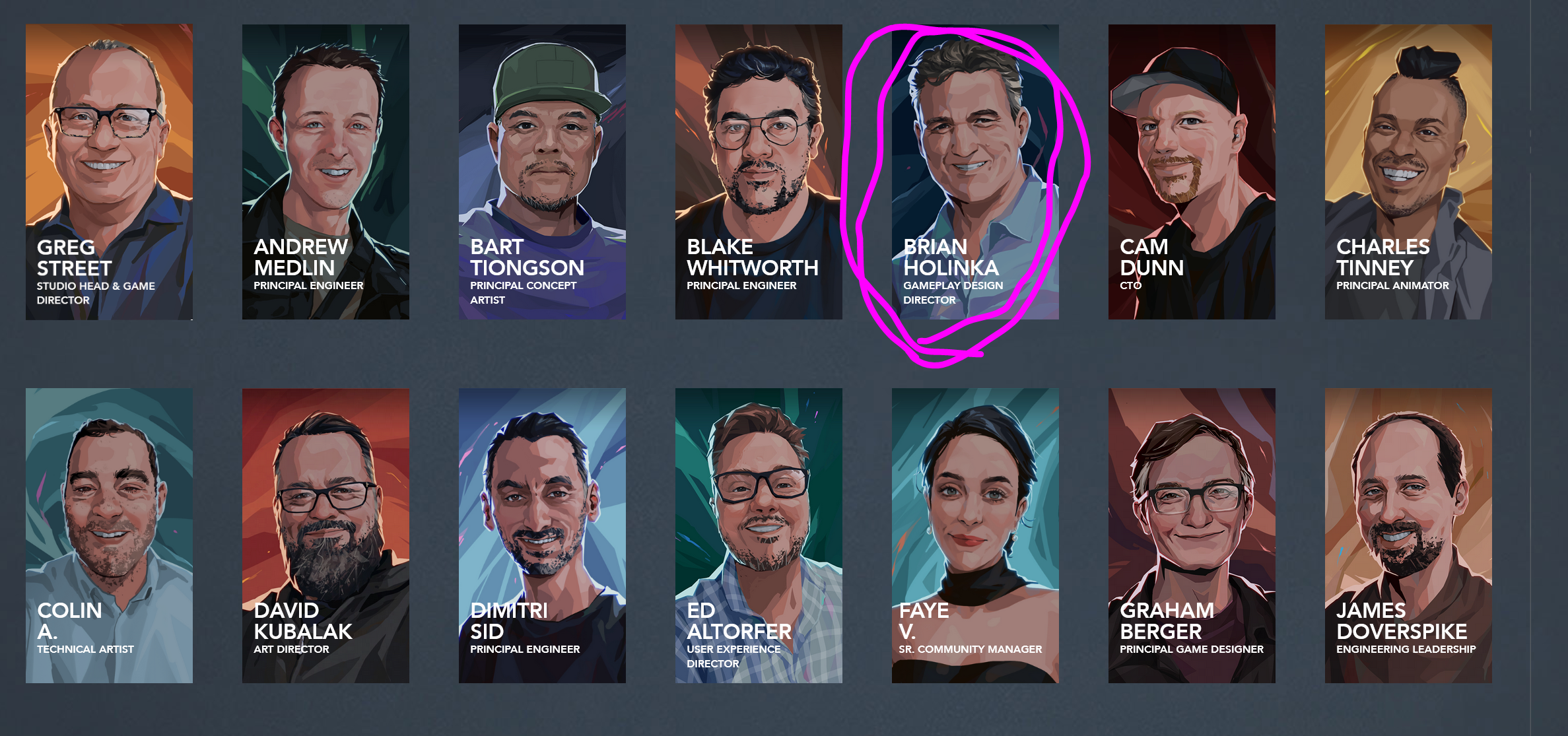Select David Kubalak's art director card
Viewport: 1568px width, 736px height.
325,535
